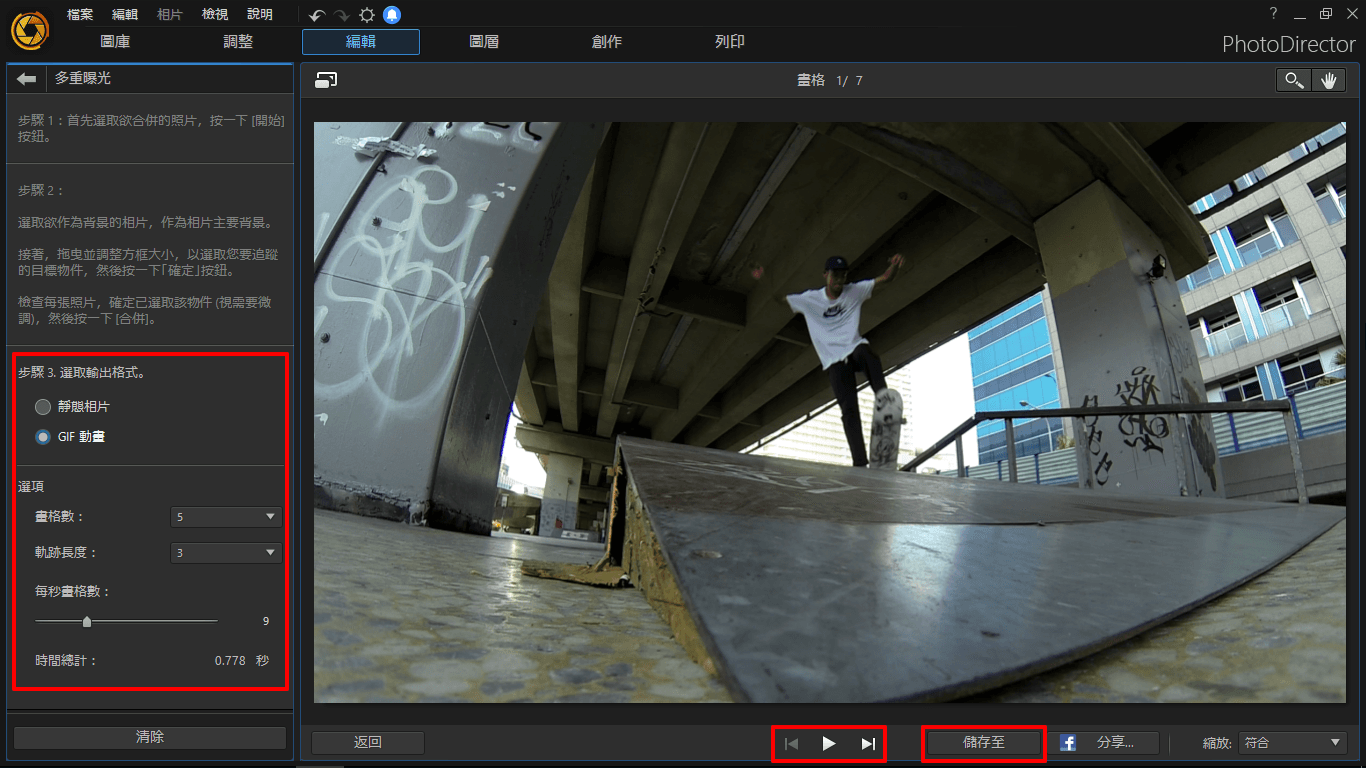The image size is (1366, 768).
Task: Click the 時間總計 0.778 value
Action: coord(231,661)
